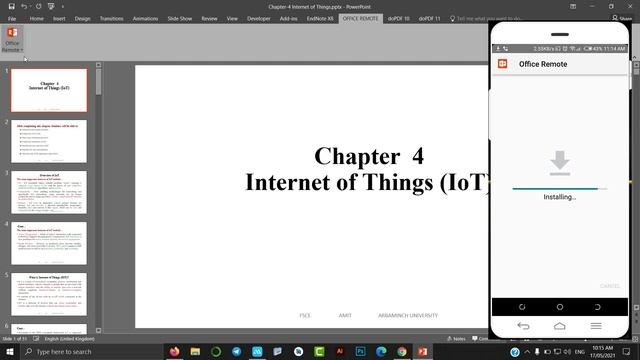Tap the phone Back navigation arrow

[523, 326]
